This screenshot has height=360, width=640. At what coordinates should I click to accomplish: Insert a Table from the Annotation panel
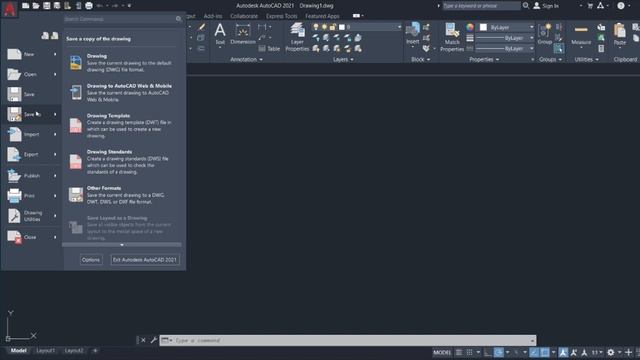pyautogui.click(x=269, y=49)
